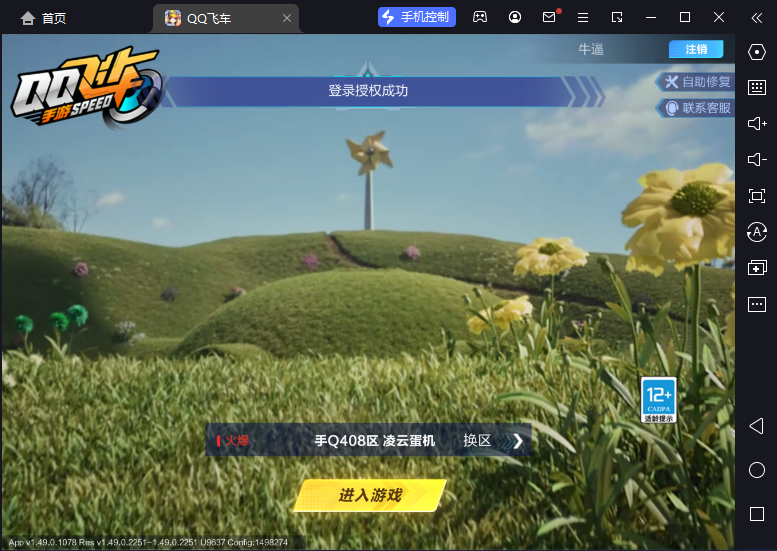Image resolution: width=777 pixels, height=551 pixels.
Task: Click the Android home circle button
Action: tap(757, 470)
